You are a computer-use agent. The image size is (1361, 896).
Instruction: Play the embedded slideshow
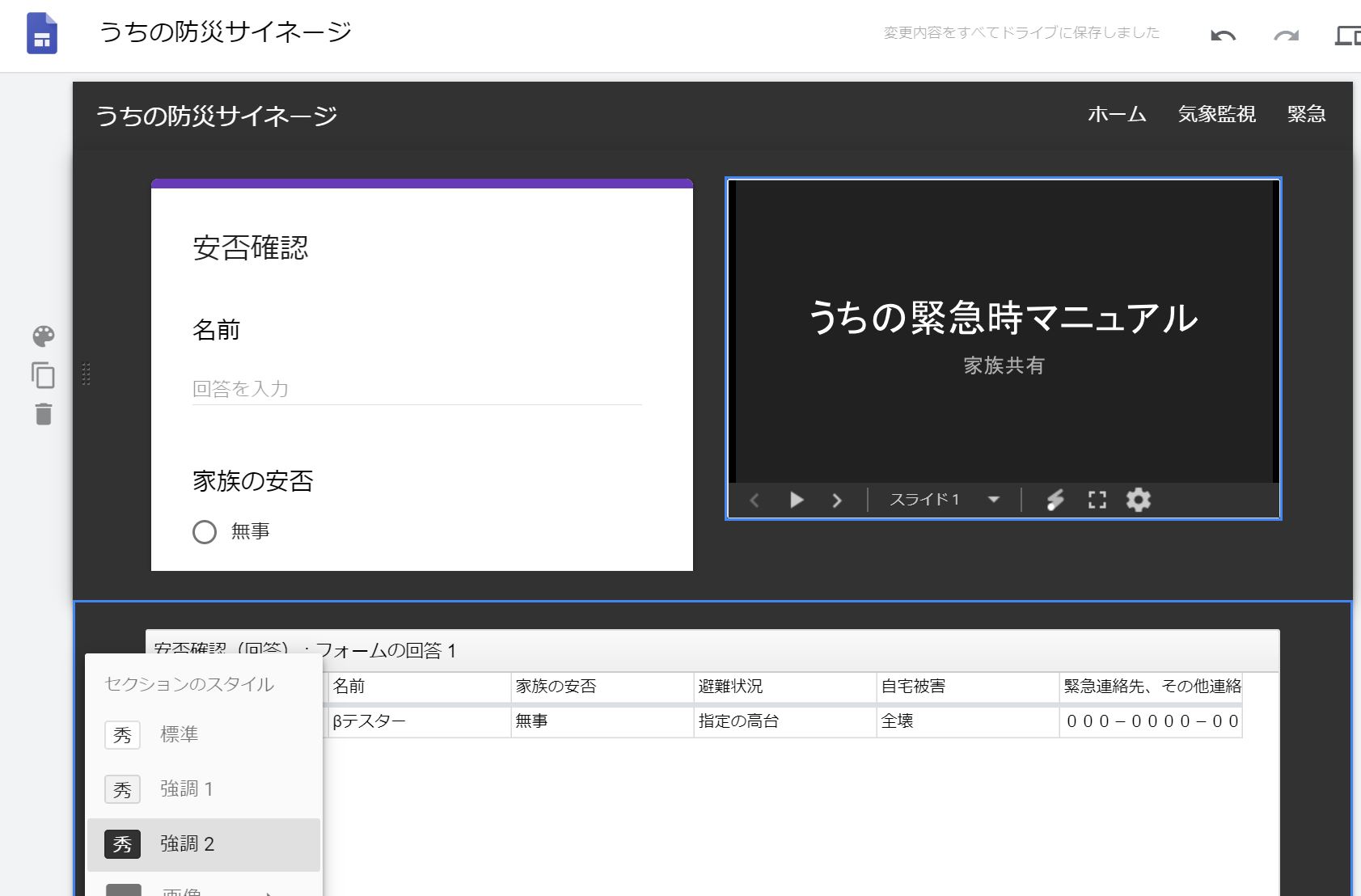(x=797, y=500)
